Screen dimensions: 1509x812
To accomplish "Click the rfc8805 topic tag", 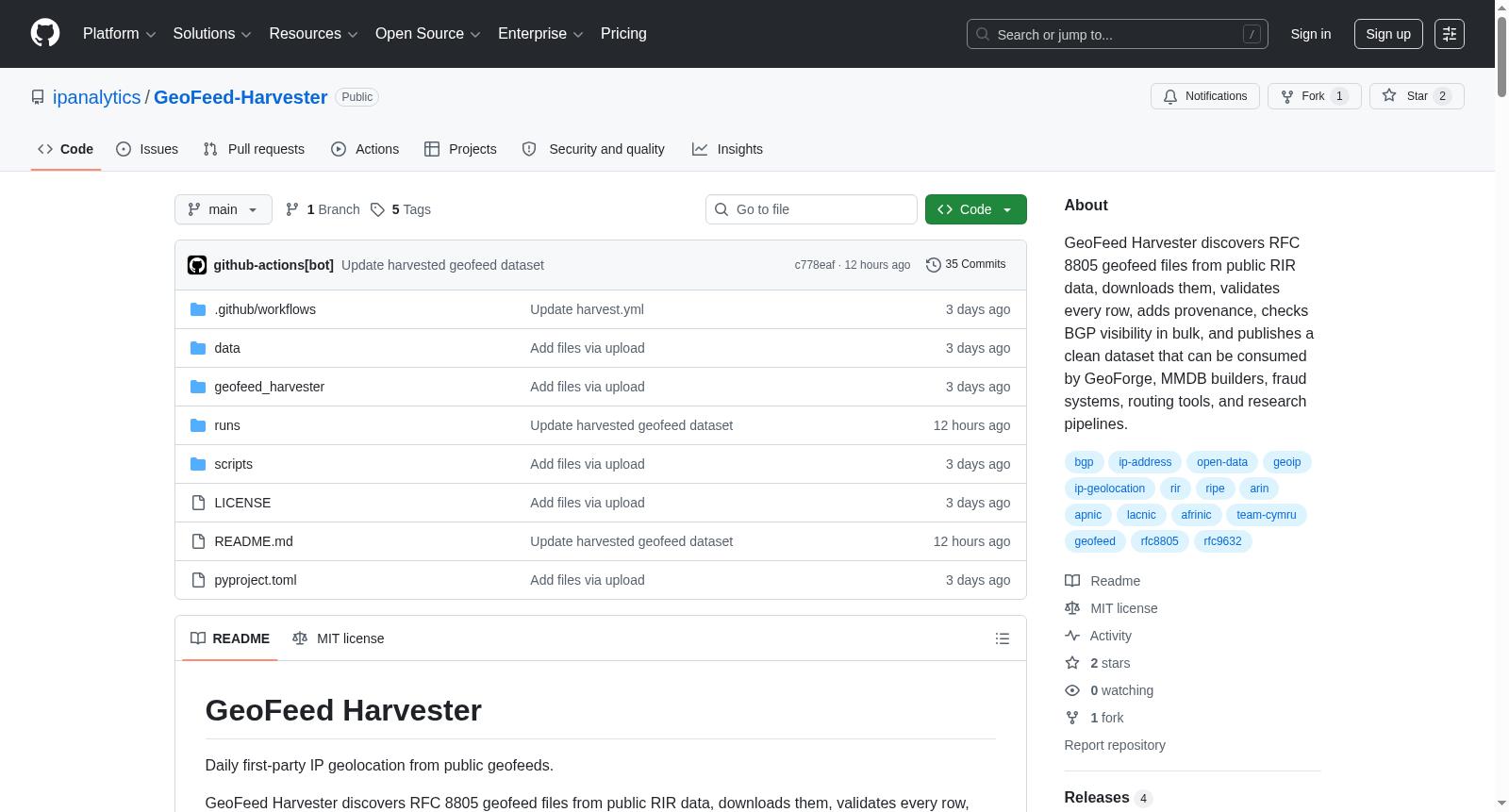I will click(1160, 541).
